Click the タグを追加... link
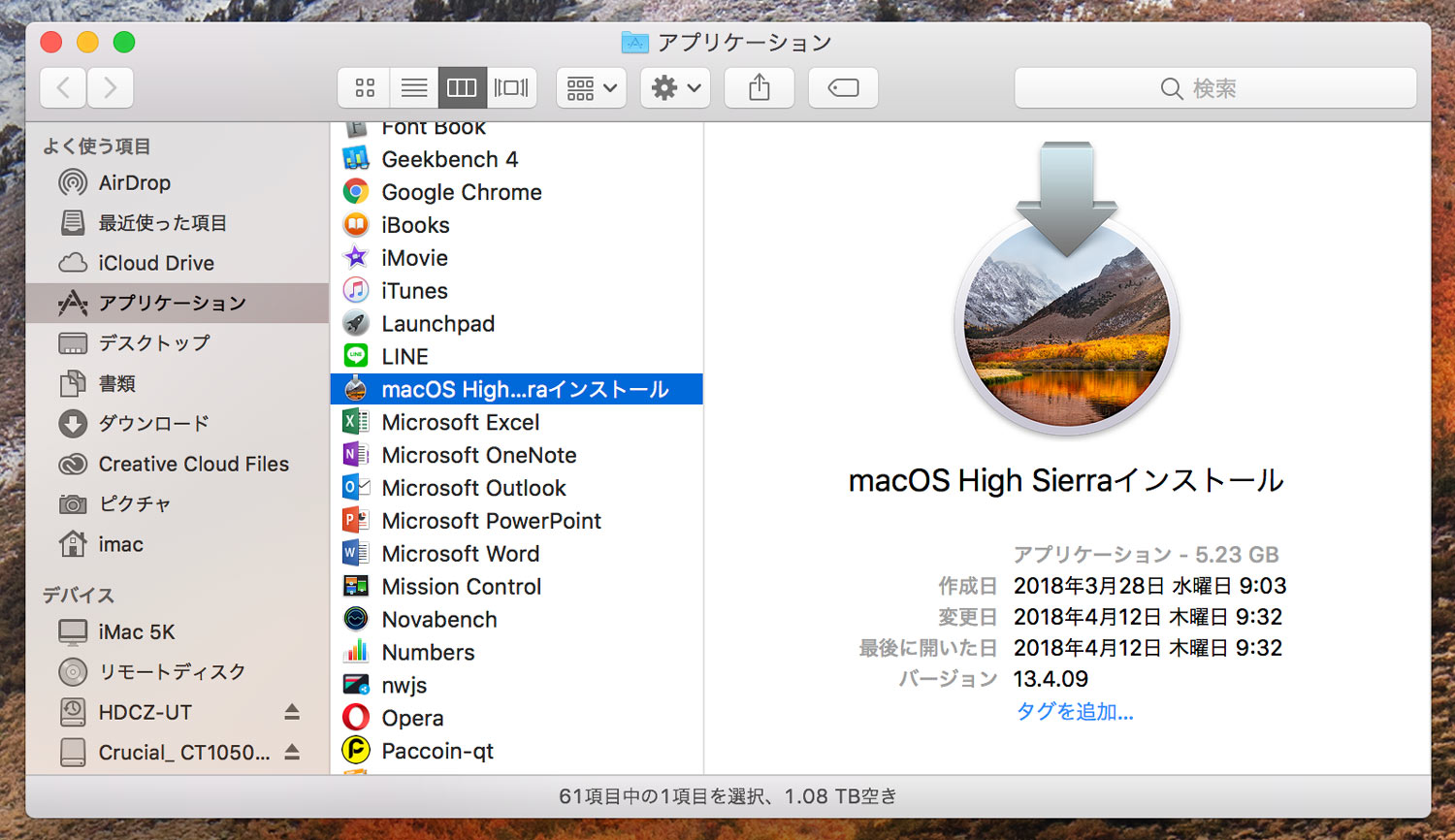The width and height of the screenshot is (1455, 840). pyautogui.click(x=1075, y=712)
